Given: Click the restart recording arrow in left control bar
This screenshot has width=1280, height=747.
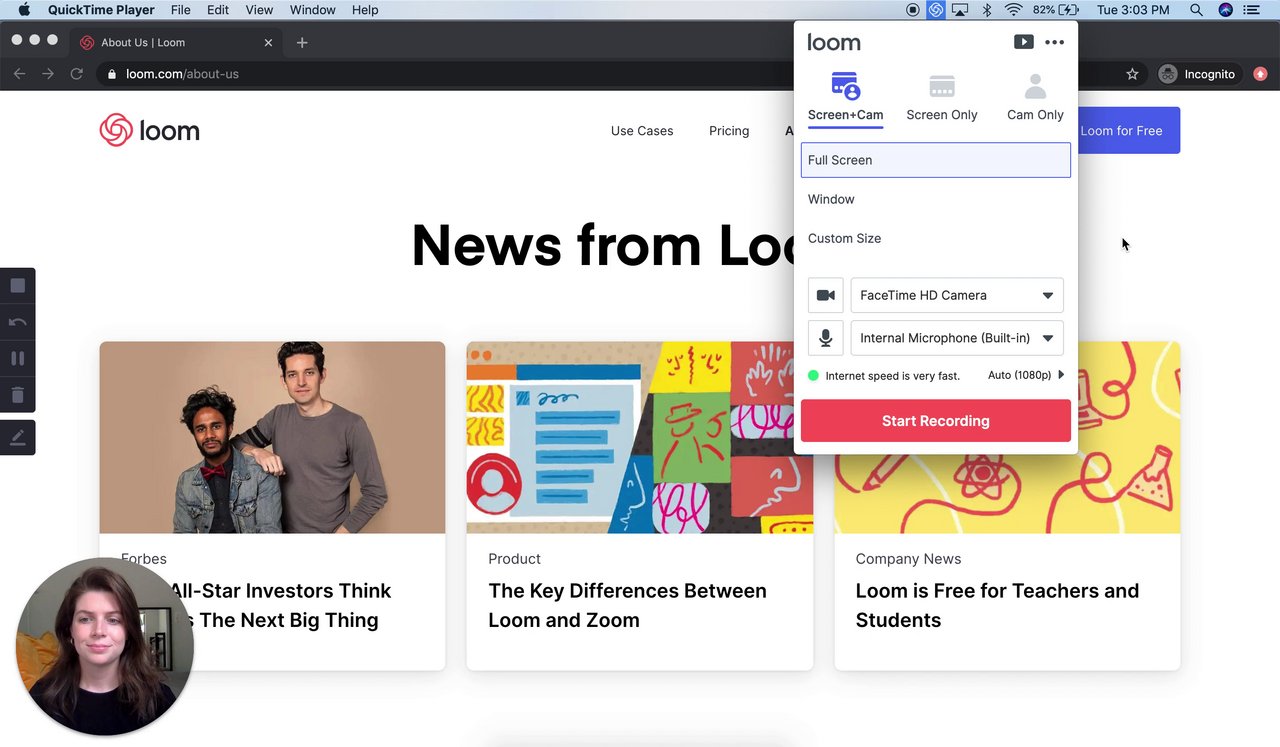Looking at the screenshot, I should coord(17,322).
